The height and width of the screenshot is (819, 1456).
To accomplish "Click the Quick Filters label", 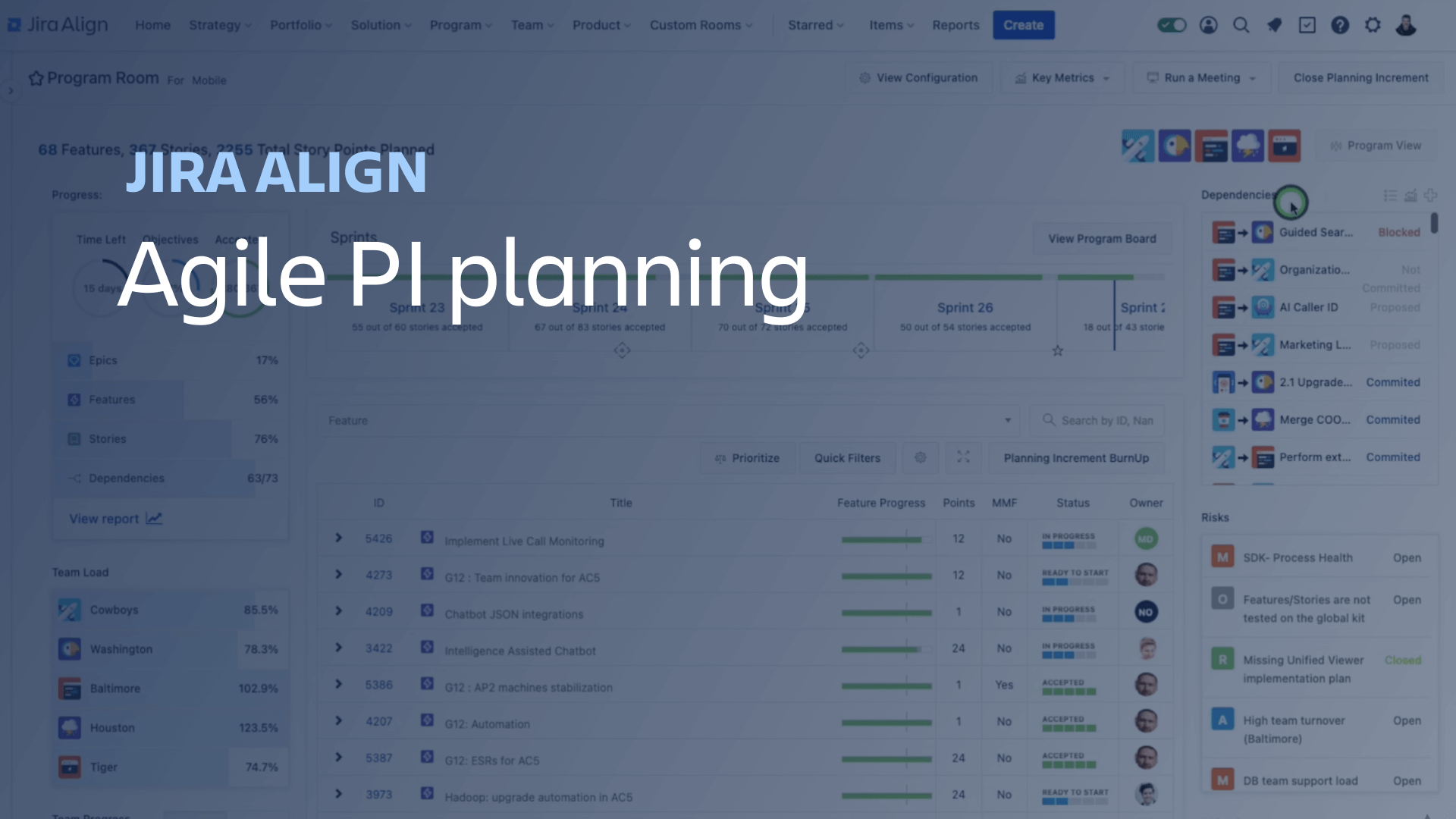I will [x=848, y=458].
